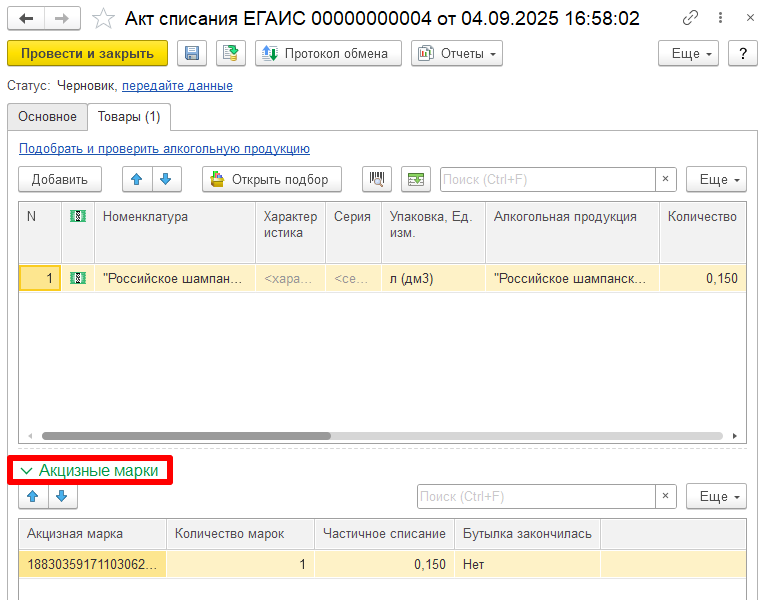Click the save document floppy disk icon
Viewport: 764px width, 600px height.
point(192,53)
